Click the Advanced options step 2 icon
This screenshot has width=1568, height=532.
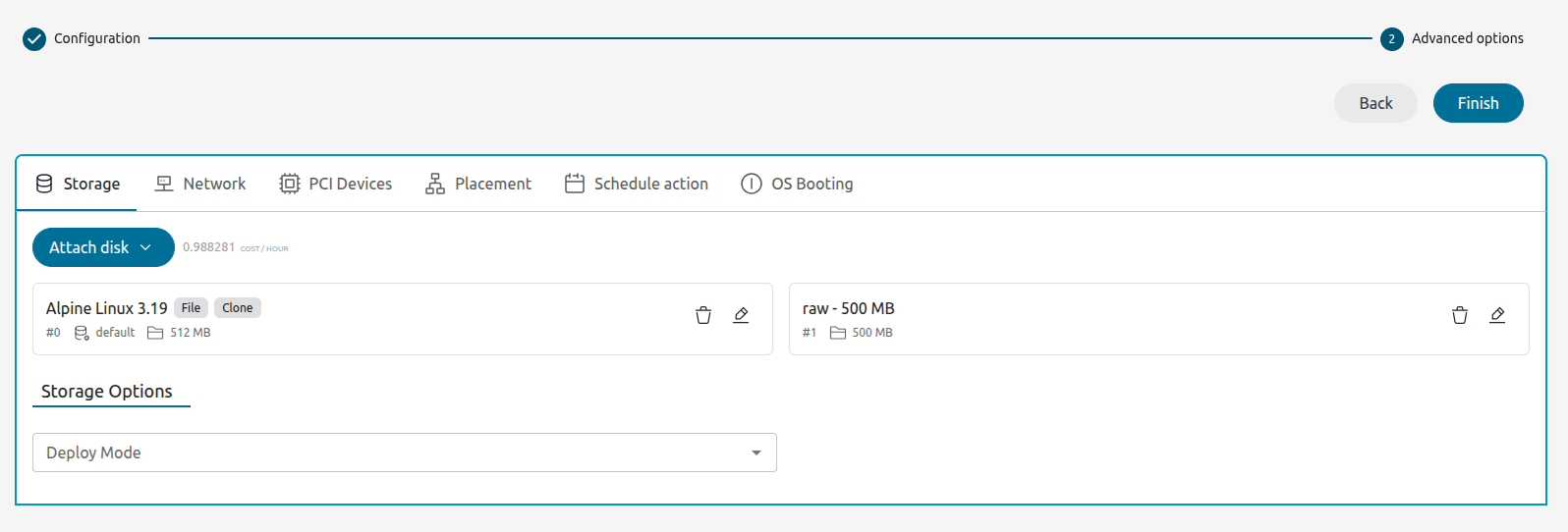pyautogui.click(x=1391, y=39)
